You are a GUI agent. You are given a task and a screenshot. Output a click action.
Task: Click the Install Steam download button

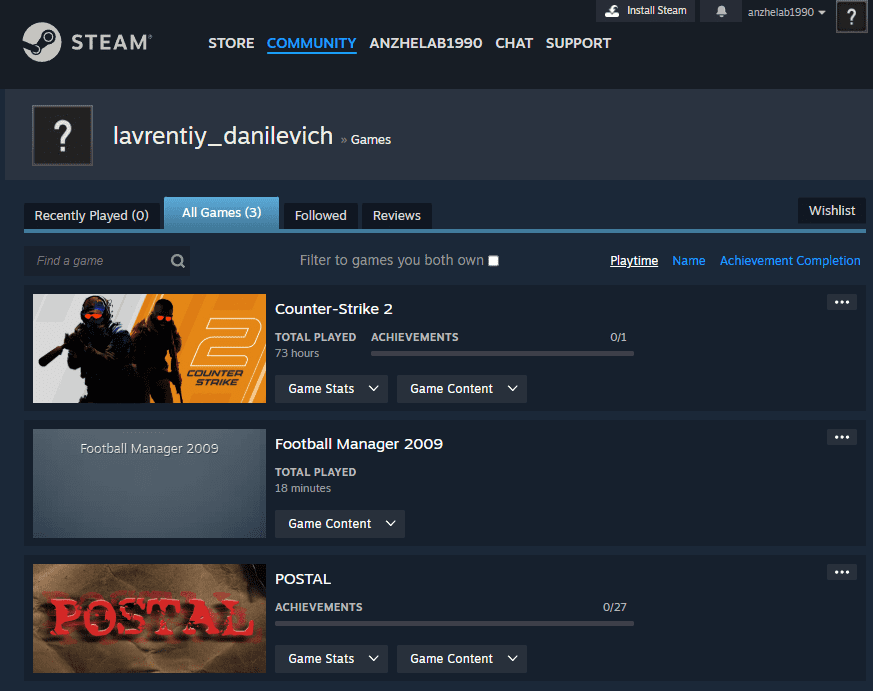click(646, 11)
